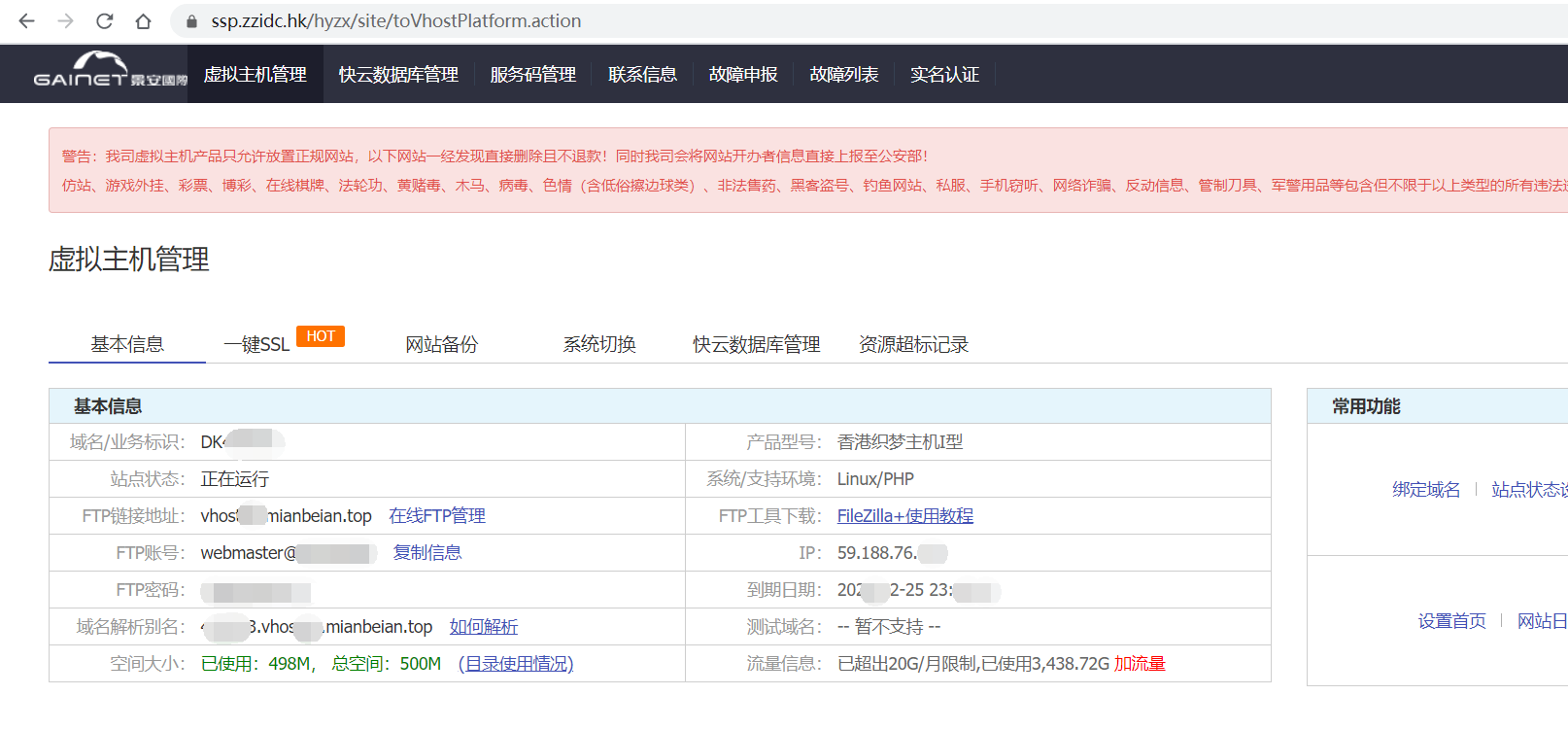Image resolution: width=1568 pixels, height=730 pixels.
Task: Click the orange HOT badge
Action: [320, 336]
